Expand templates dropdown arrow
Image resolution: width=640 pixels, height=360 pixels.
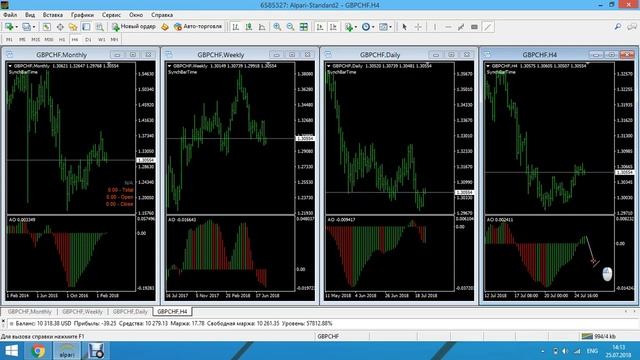point(391,27)
